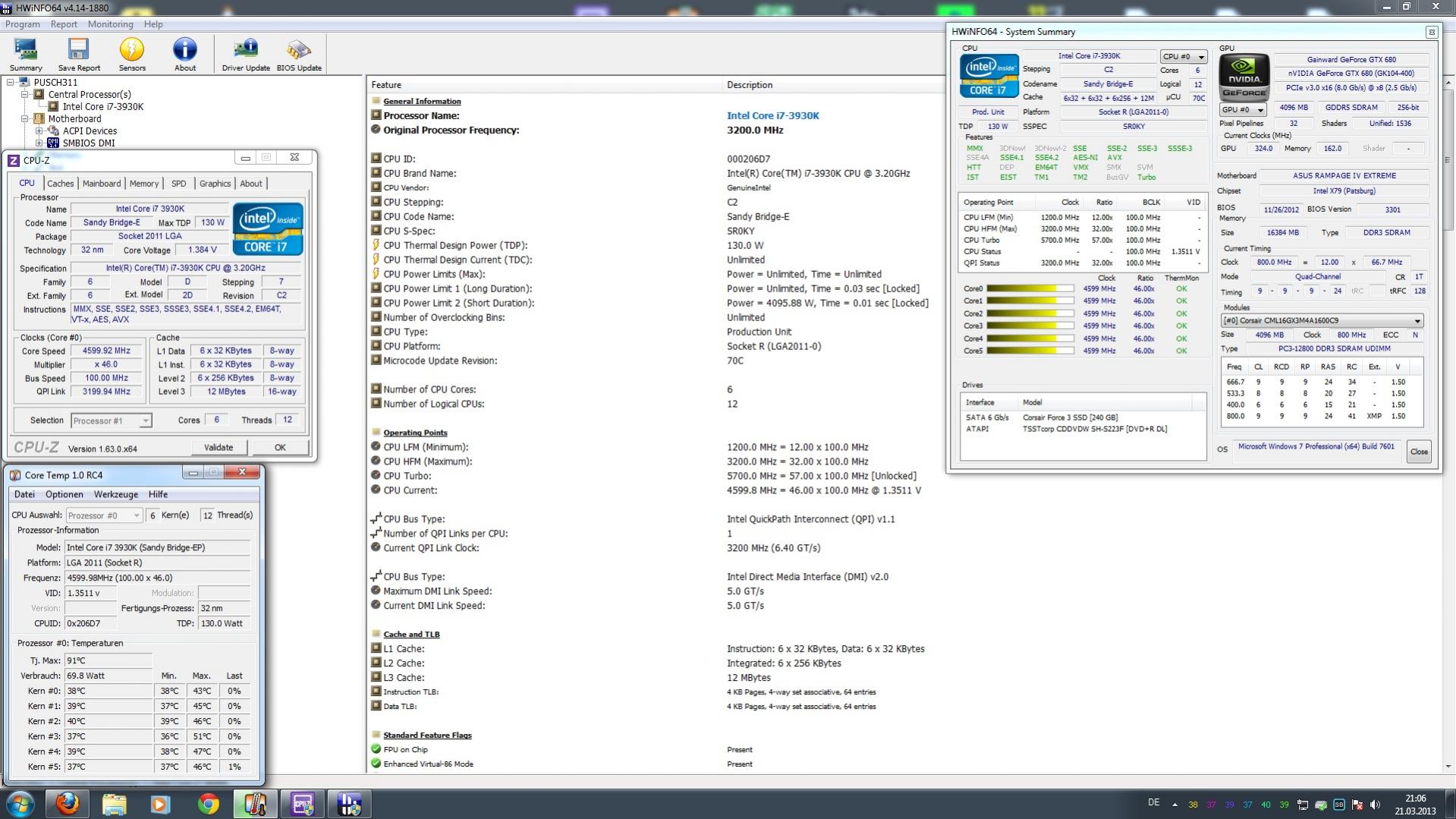Click Close in the System Summary window
Image resolution: width=1456 pixels, height=819 pixels.
coord(1419,452)
